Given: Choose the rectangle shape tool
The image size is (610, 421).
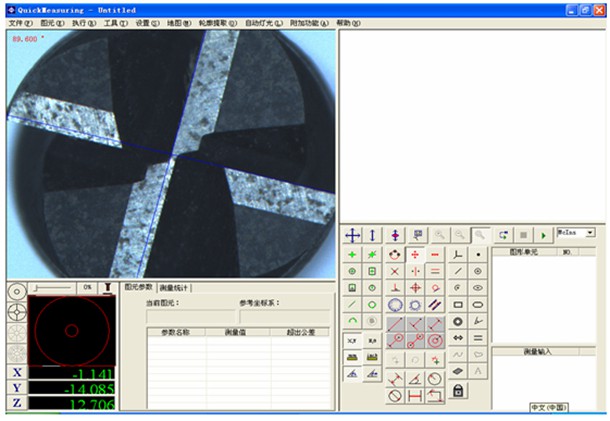Looking at the screenshot, I should click(458, 304).
